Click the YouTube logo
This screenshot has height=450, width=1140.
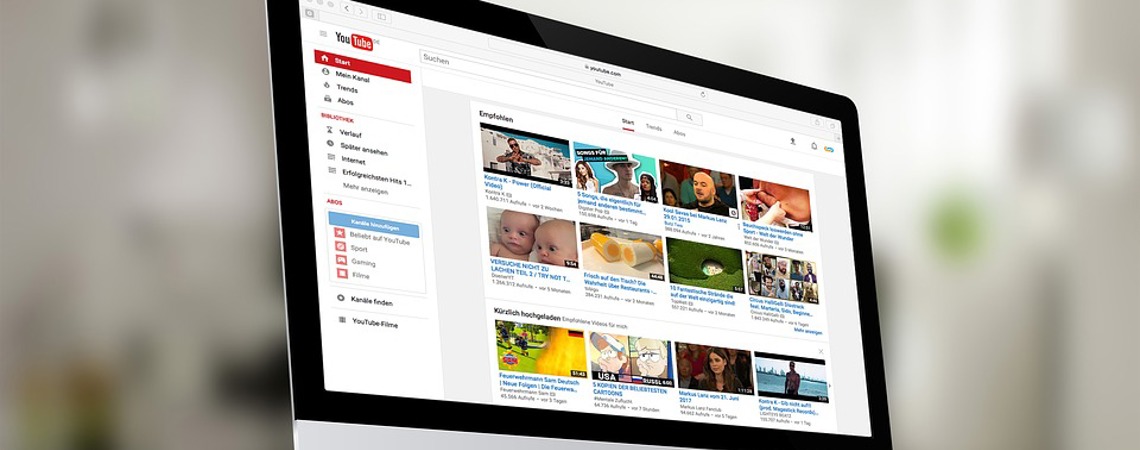coord(355,40)
